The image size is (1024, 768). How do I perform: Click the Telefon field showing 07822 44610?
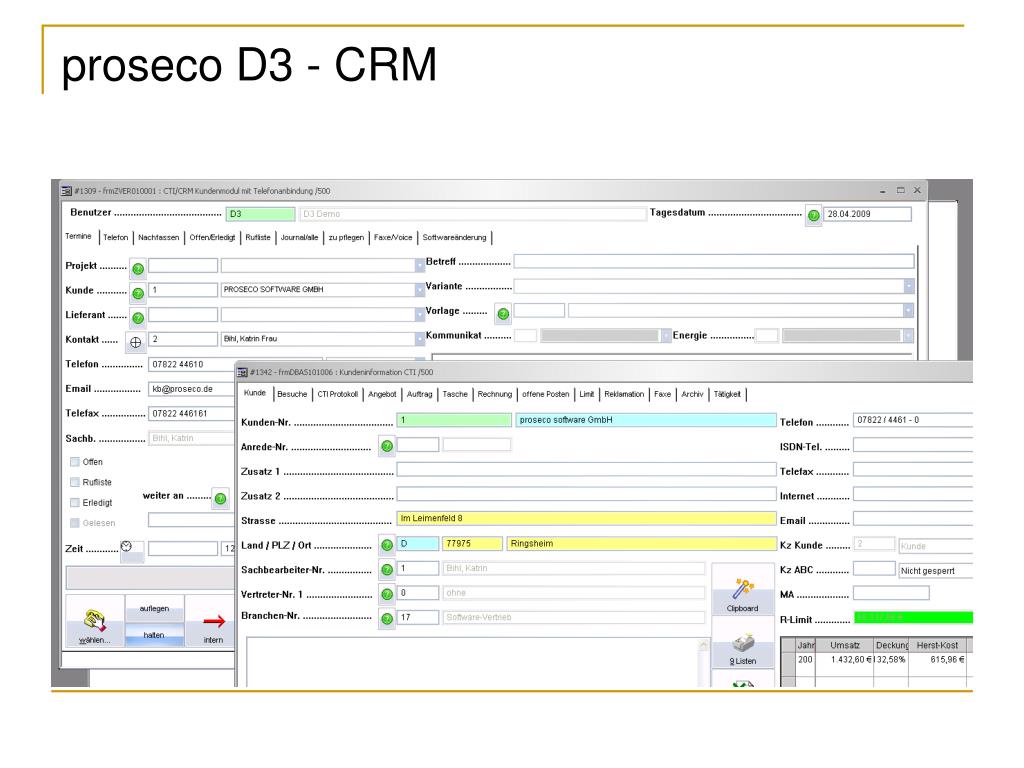tap(191, 364)
